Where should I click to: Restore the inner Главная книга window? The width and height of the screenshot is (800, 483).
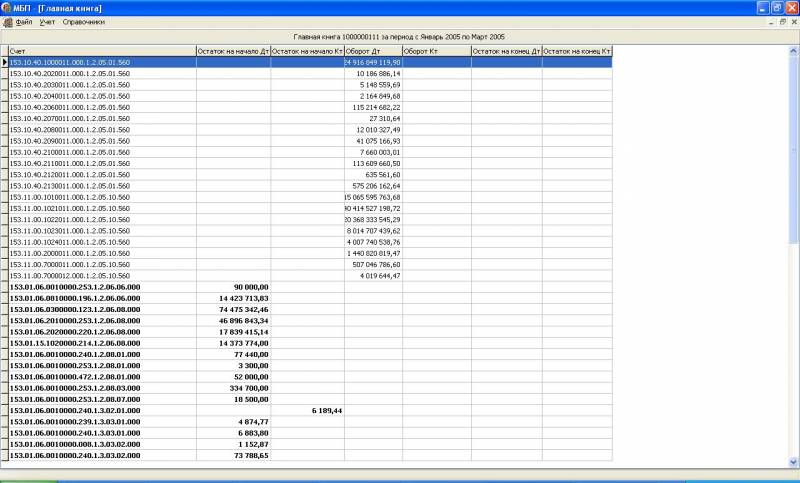(x=783, y=22)
